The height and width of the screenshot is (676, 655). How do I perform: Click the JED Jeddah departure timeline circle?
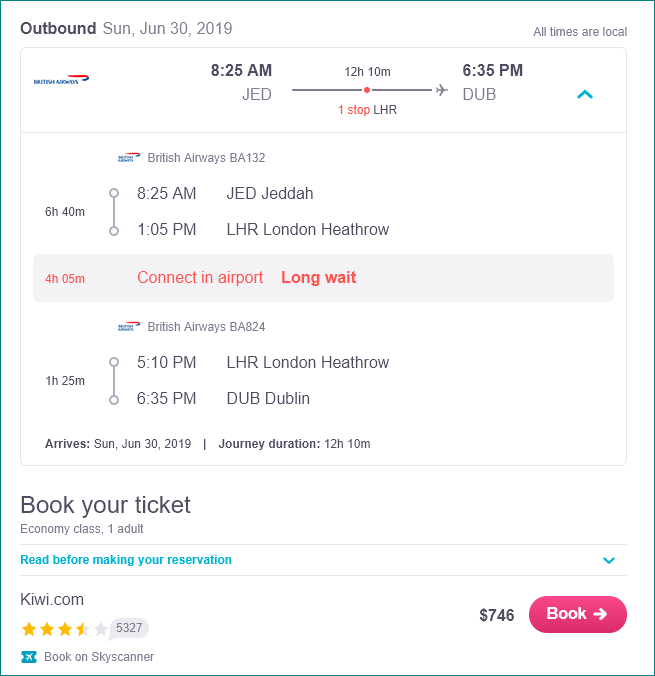(x=114, y=193)
